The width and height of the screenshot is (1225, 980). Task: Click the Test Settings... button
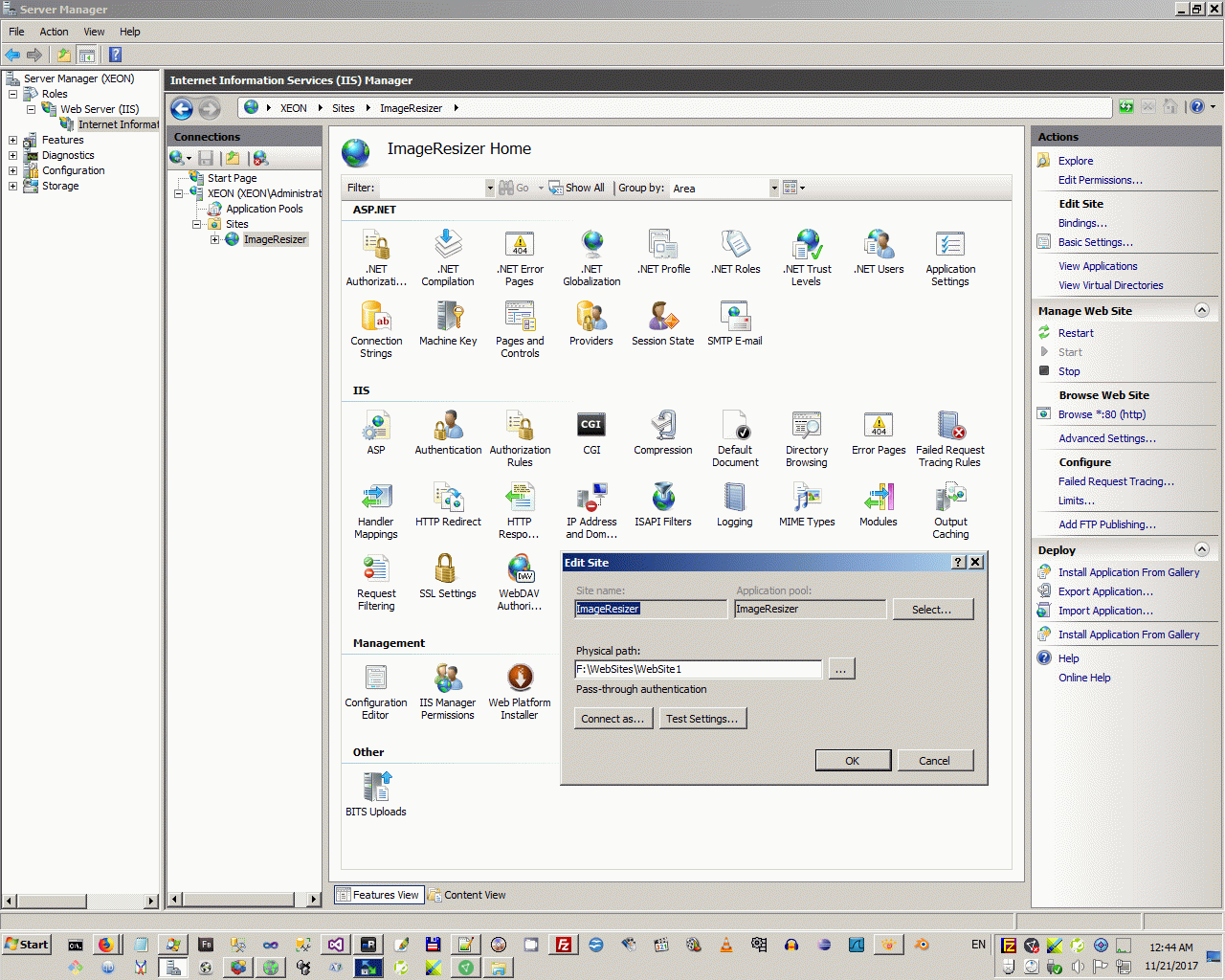pos(702,719)
